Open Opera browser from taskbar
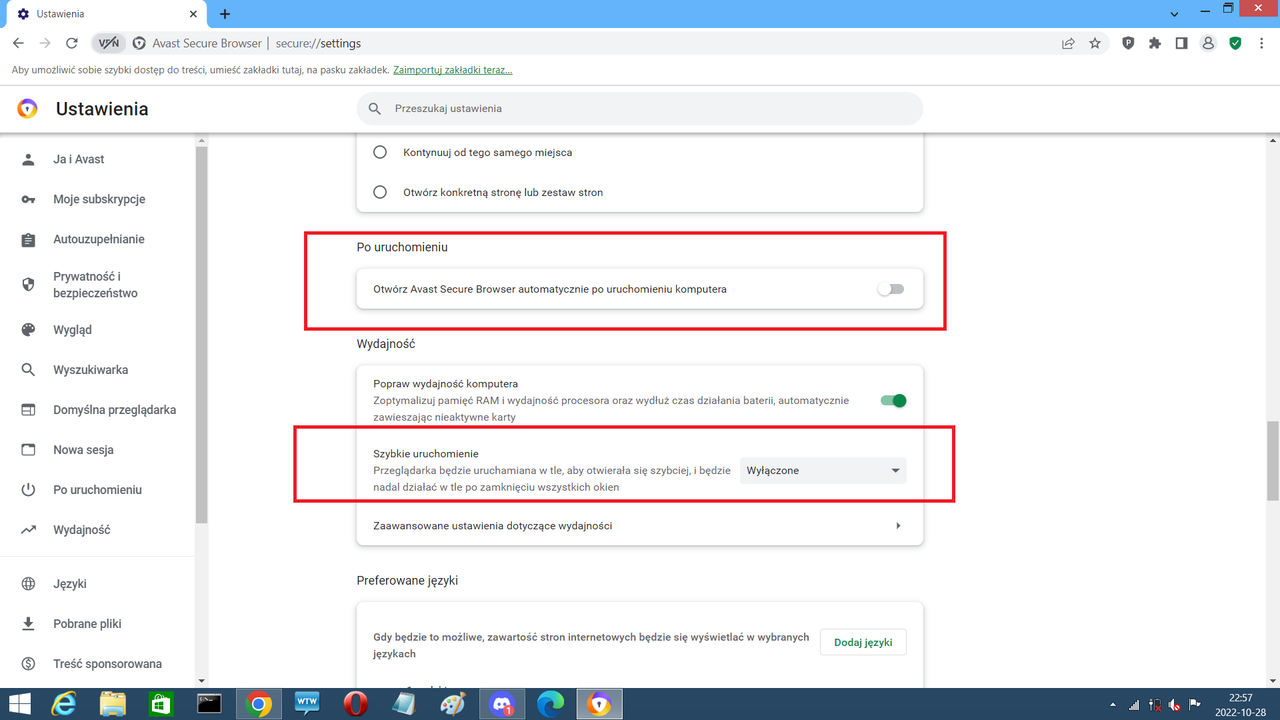Image resolution: width=1280 pixels, height=720 pixels. (355, 704)
